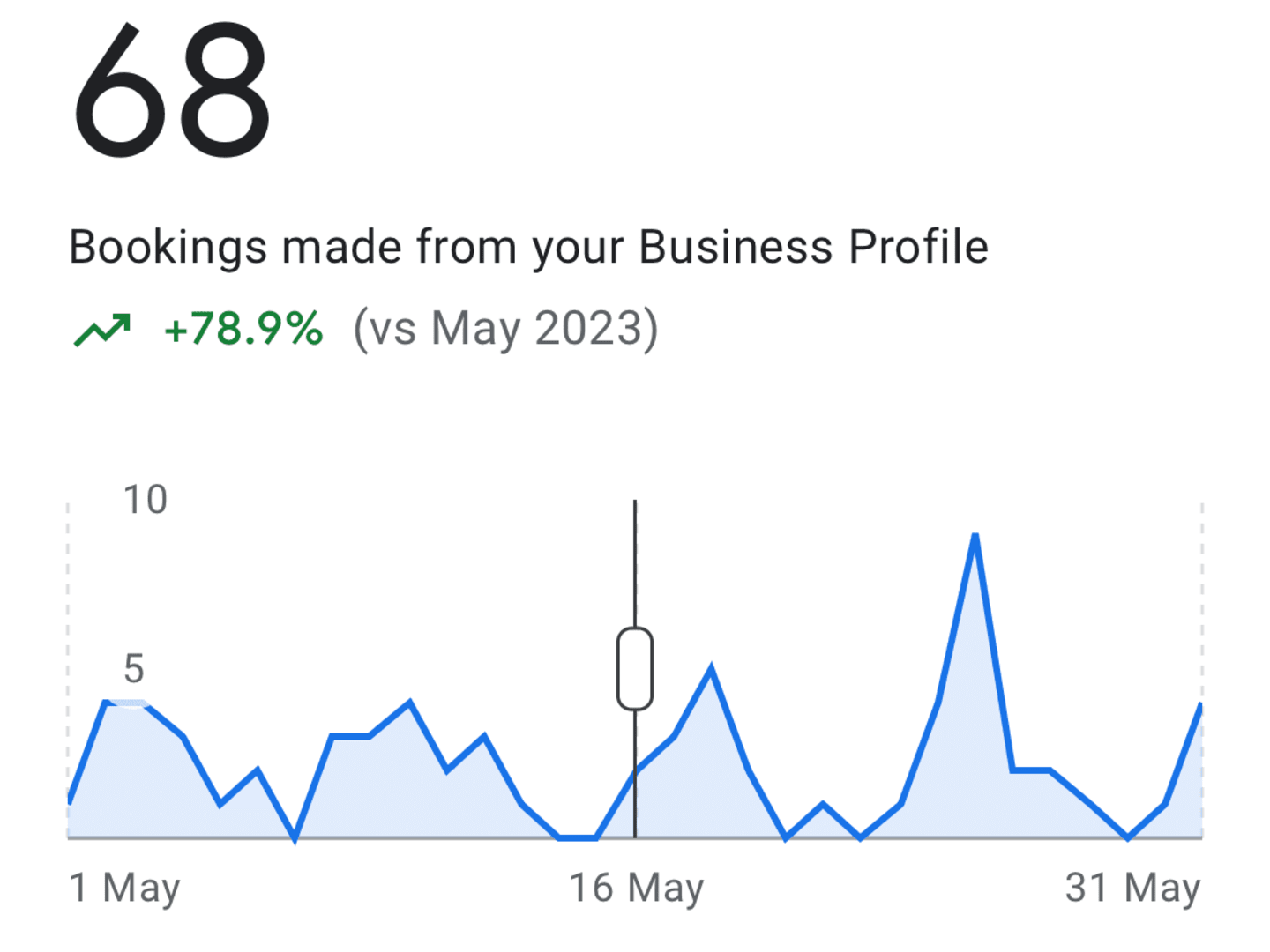
Task: Click the large 68 bookings total
Action: point(171,91)
